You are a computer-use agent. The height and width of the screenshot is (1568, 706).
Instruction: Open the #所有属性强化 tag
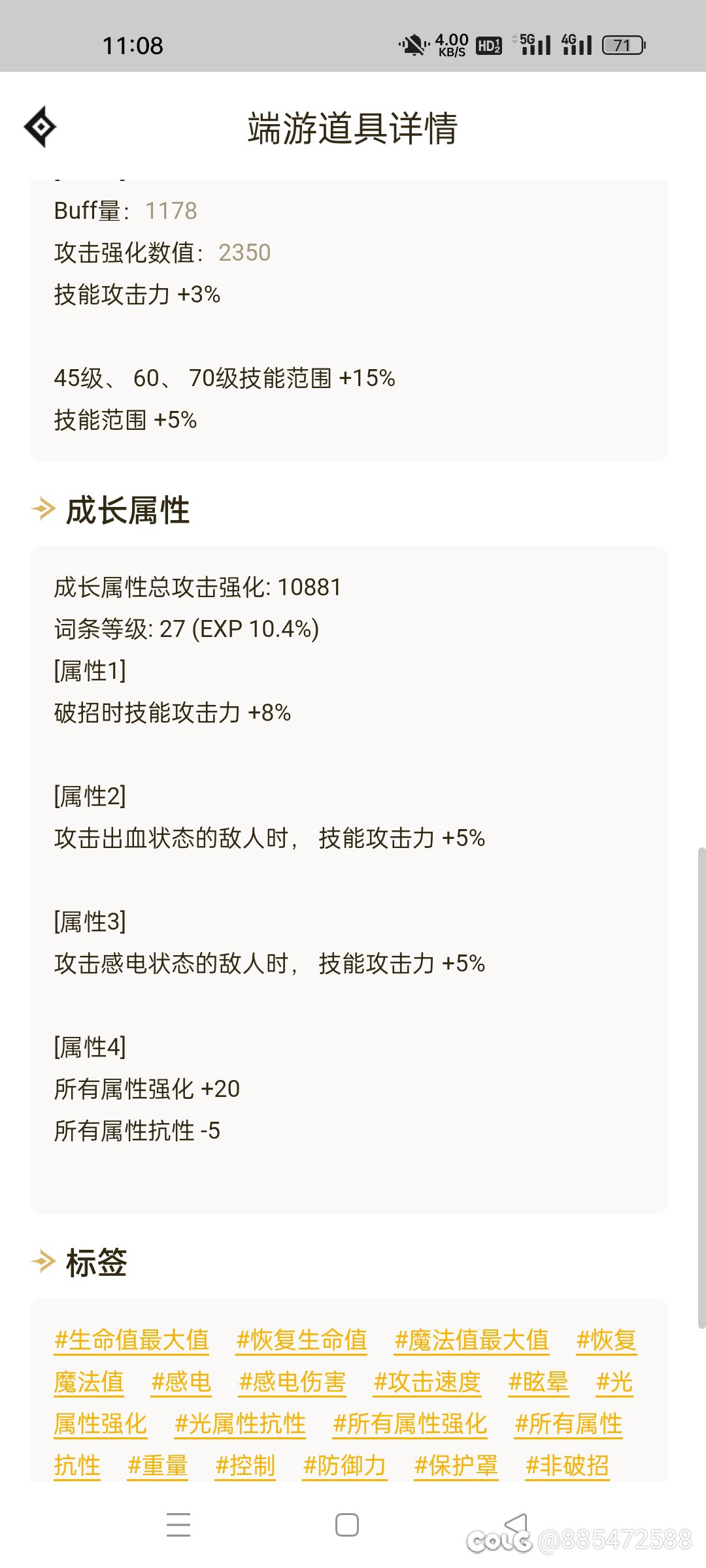click(x=410, y=1424)
